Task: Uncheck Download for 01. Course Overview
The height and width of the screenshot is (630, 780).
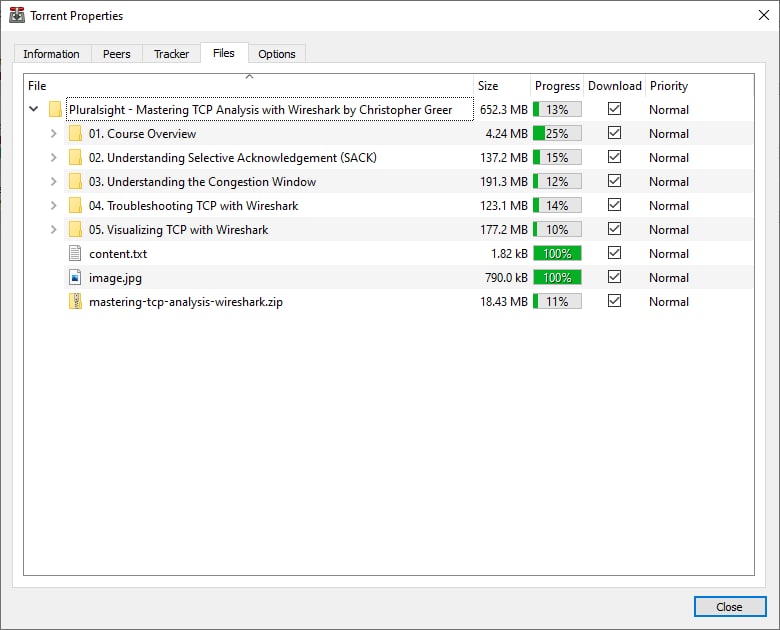Action: (614, 132)
